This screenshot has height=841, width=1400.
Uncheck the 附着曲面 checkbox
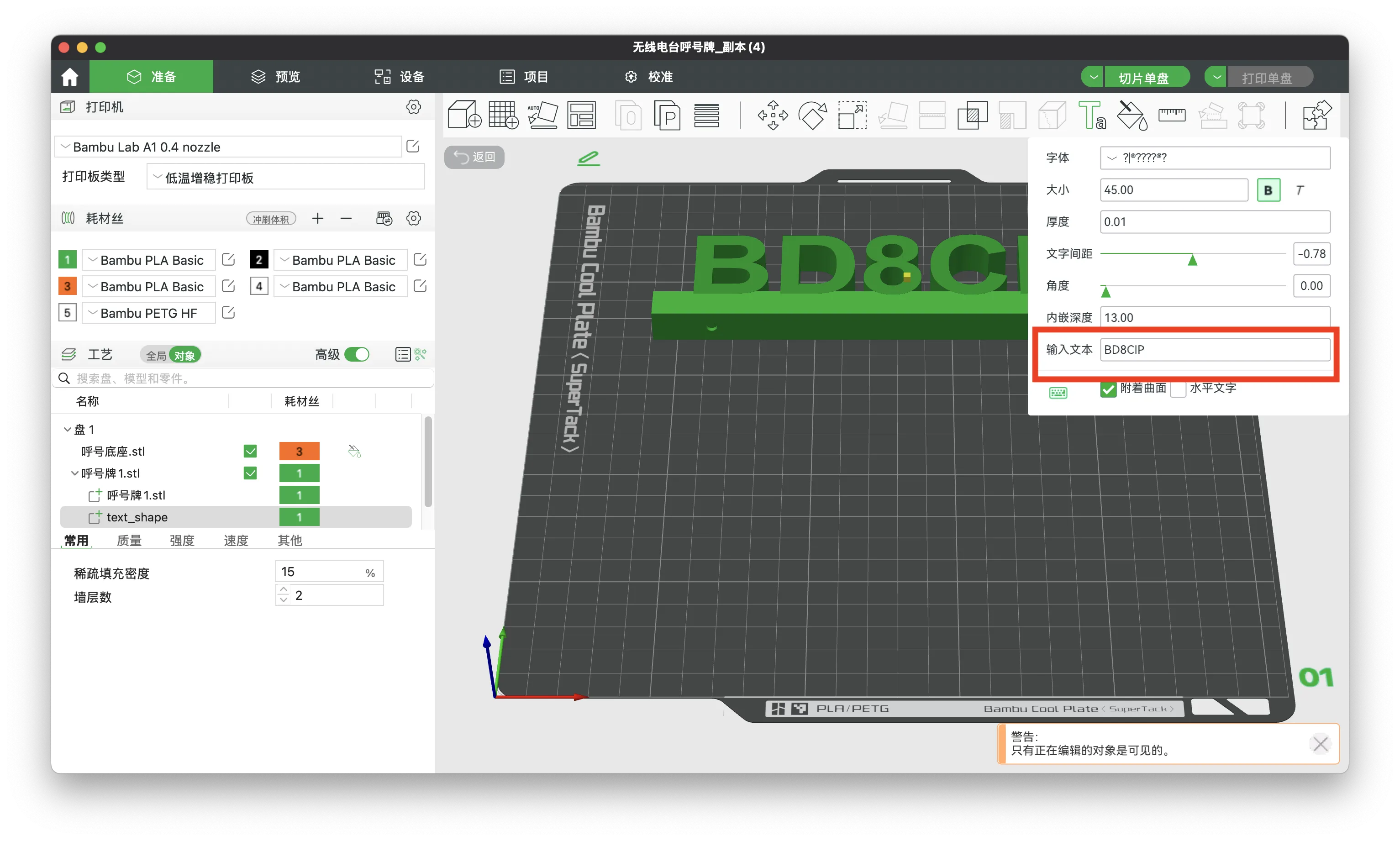(x=1107, y=389)
